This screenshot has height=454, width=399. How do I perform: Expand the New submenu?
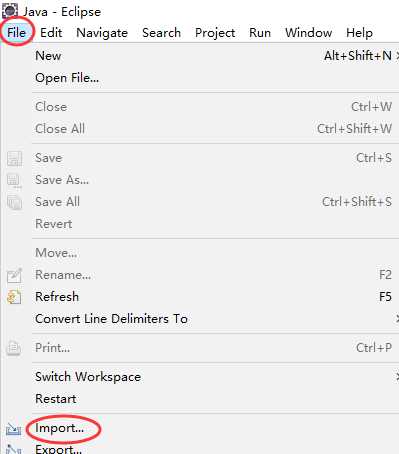pos(215,56)
